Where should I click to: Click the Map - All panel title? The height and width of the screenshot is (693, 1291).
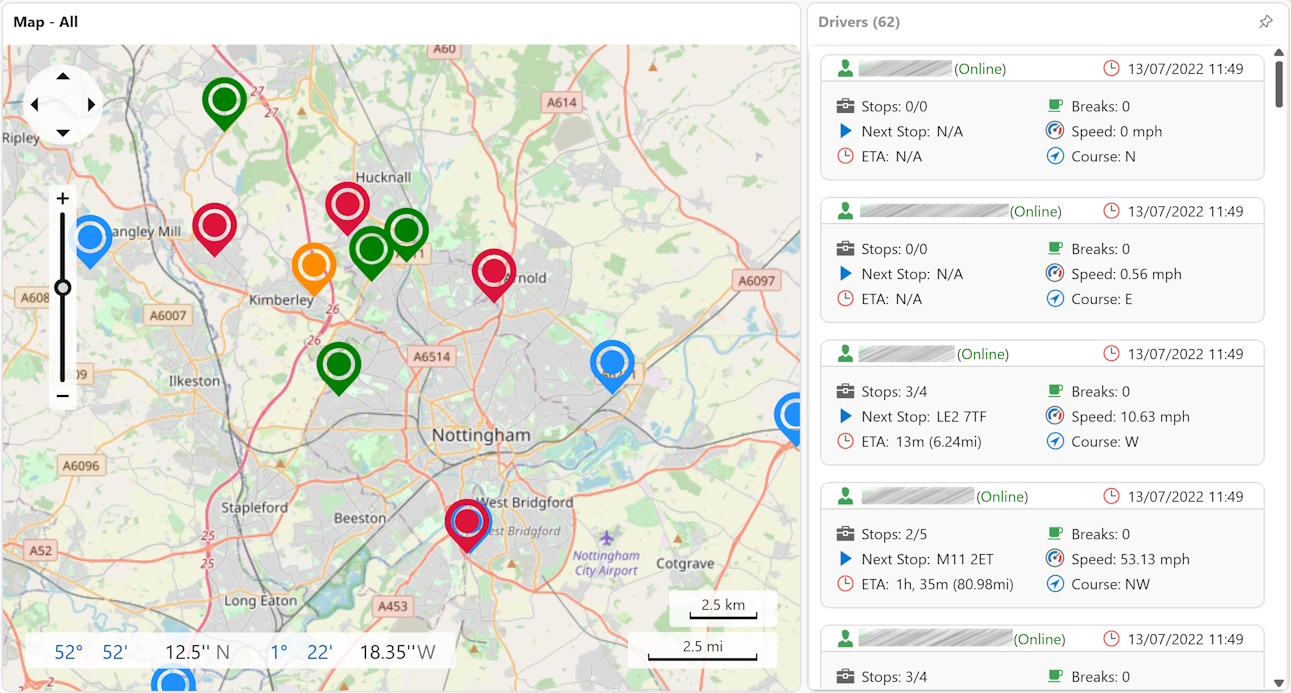click(46, 22)
